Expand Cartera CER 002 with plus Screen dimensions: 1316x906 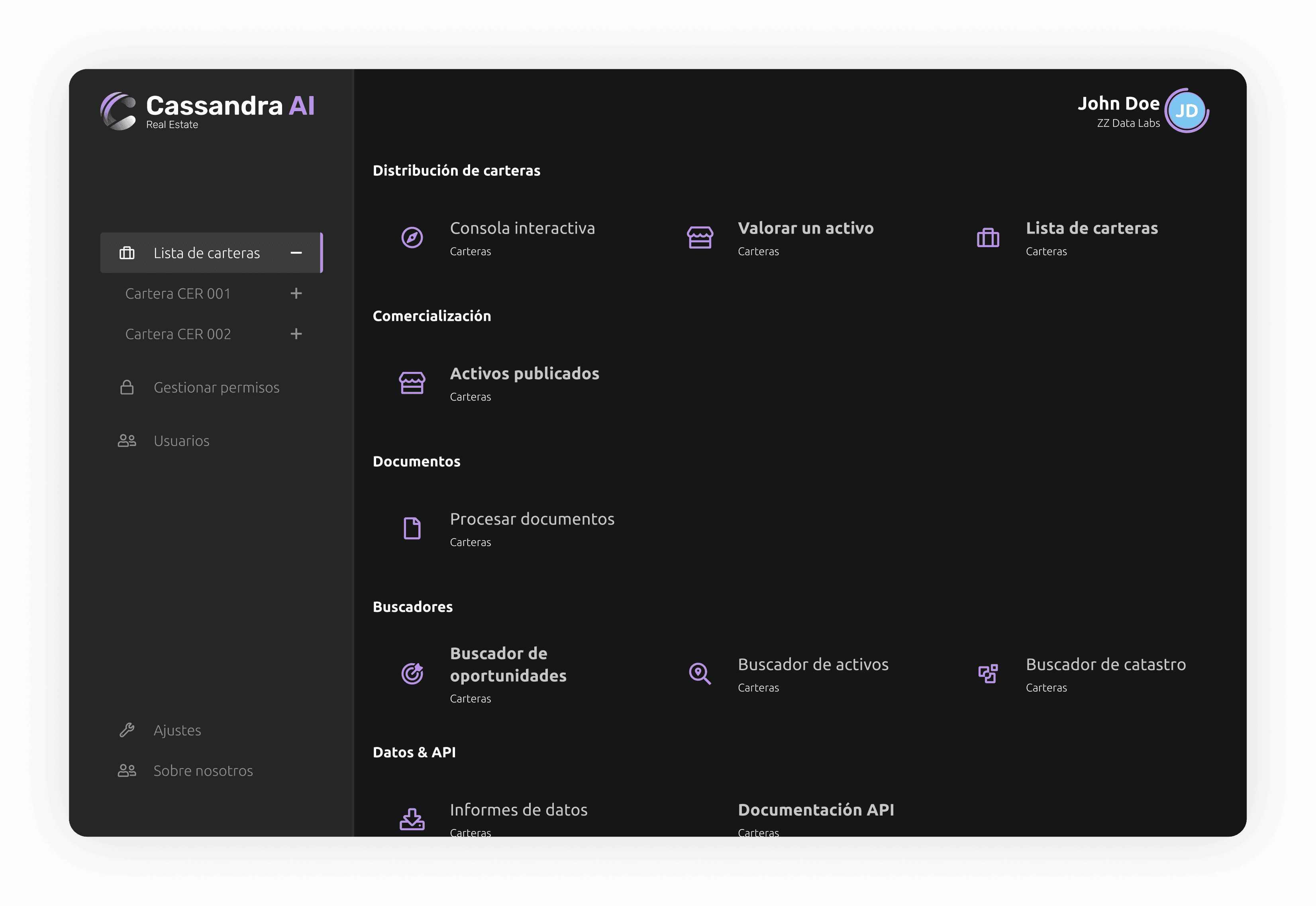296,333
